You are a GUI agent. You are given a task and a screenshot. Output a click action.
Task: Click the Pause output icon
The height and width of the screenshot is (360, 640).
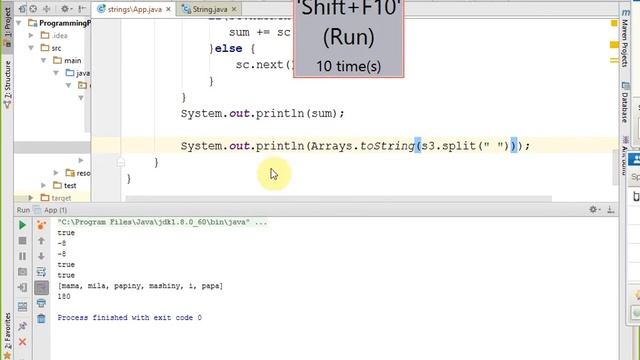[22, 256]
